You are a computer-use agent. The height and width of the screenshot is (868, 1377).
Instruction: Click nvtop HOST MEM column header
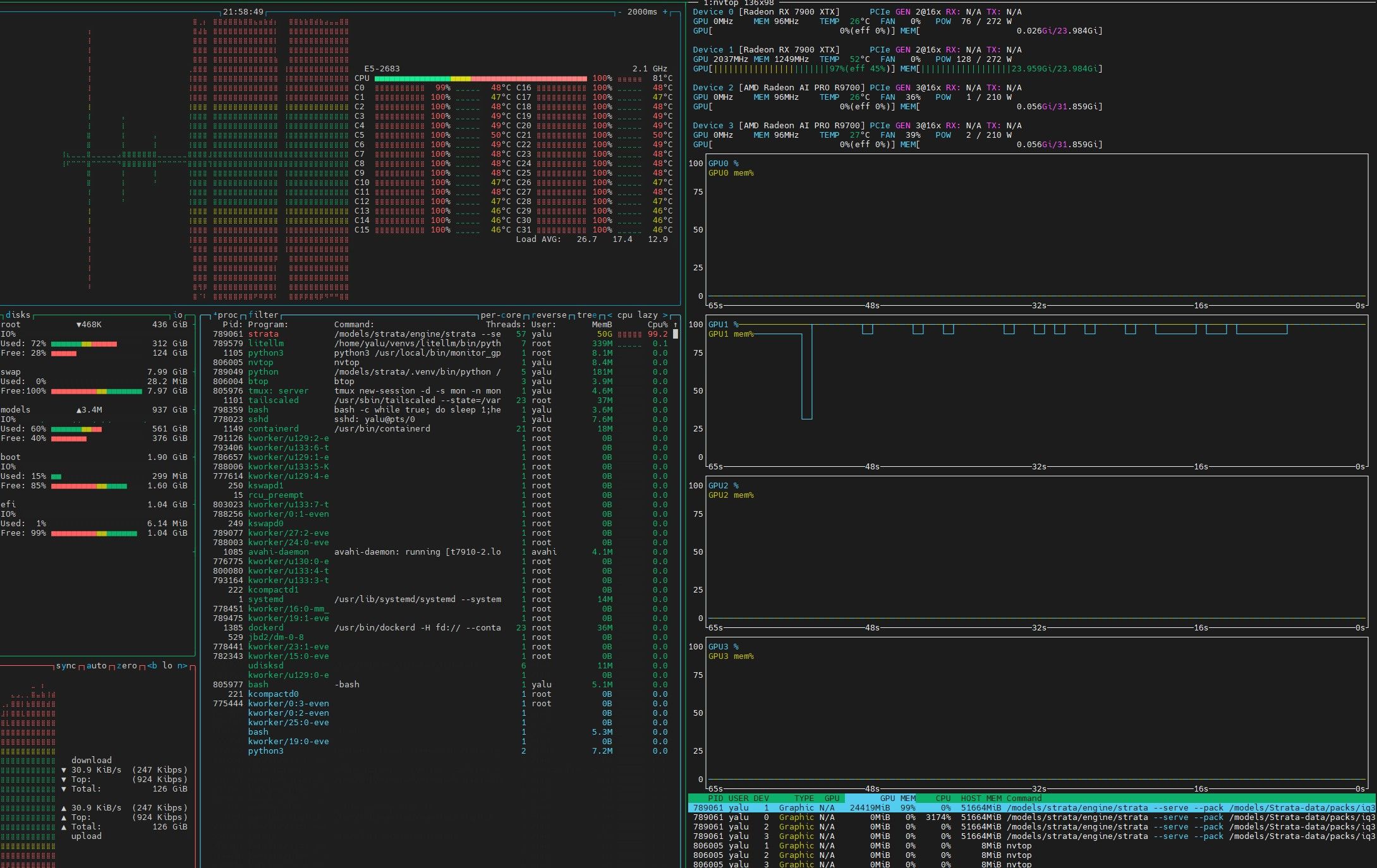(x=981, y=799)
